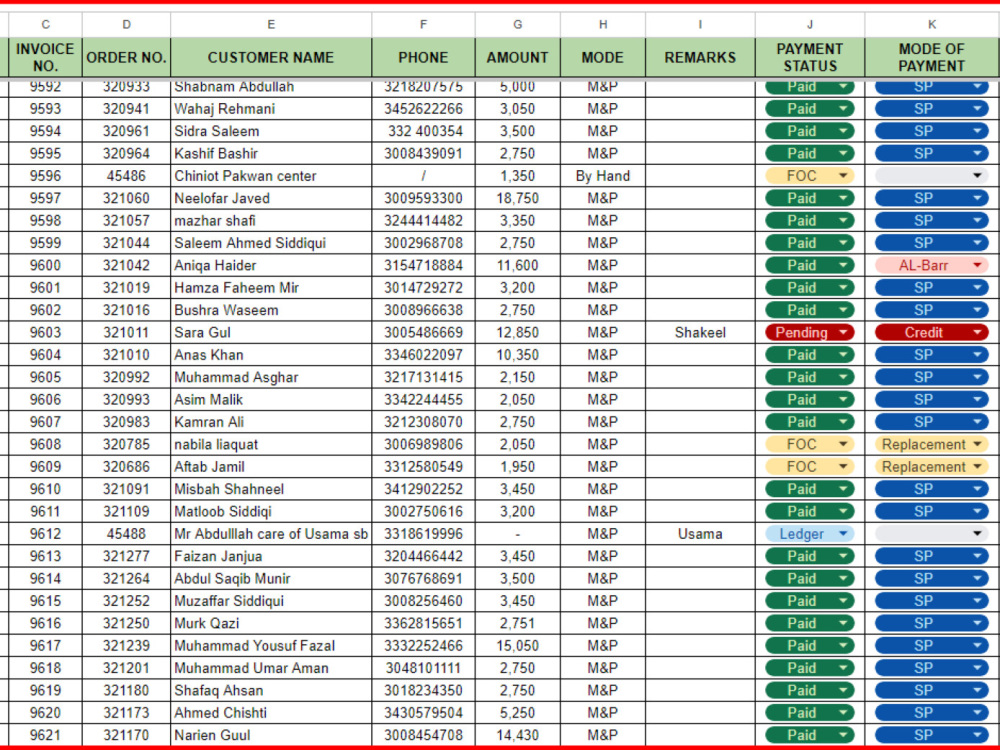Select phone slash cell for invoice 9596
The image size is (1000, 750).
pyautogui.click(x=423, y=176)
